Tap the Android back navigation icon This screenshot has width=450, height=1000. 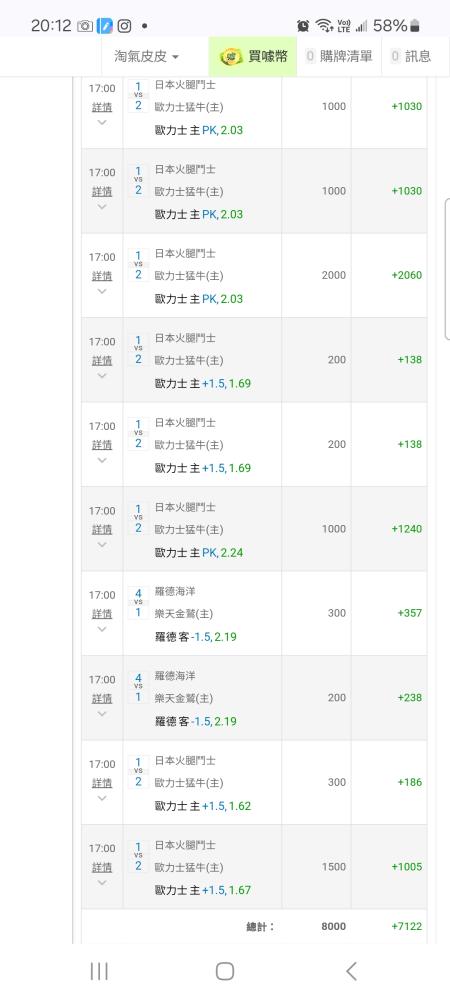coord(351,971)
